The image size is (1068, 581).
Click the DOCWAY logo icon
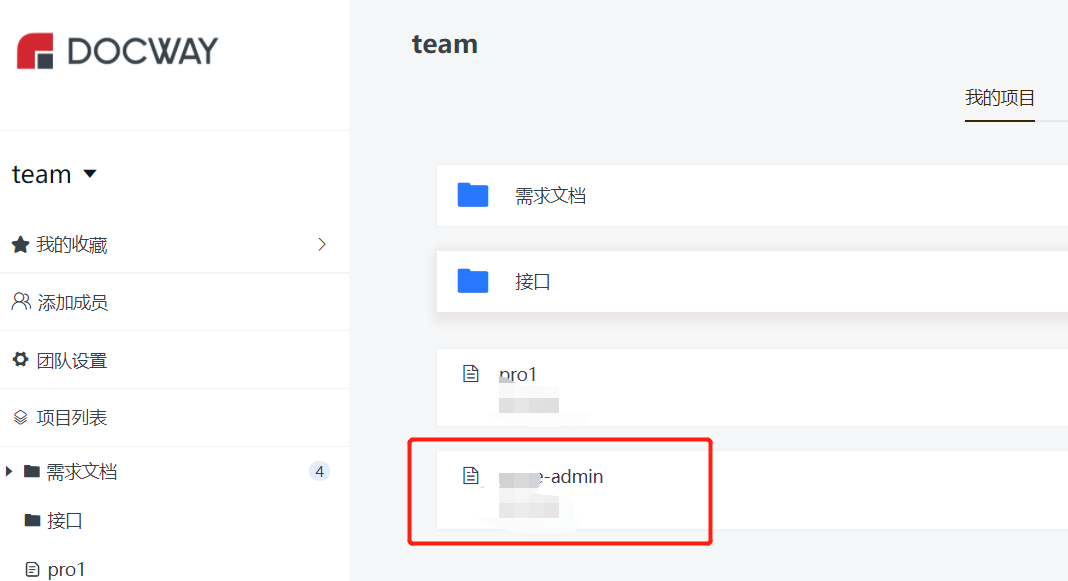point(33,49)
